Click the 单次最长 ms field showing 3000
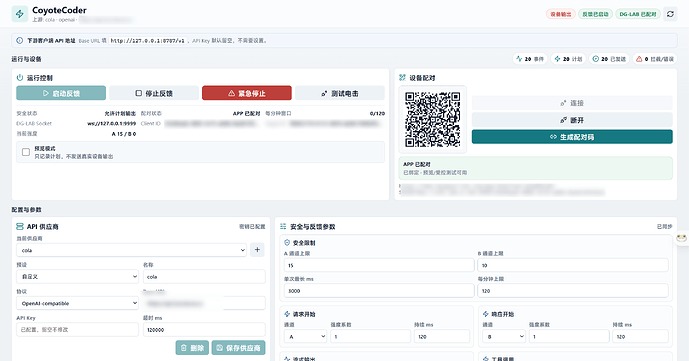689x361 pixels. [379, 291]
